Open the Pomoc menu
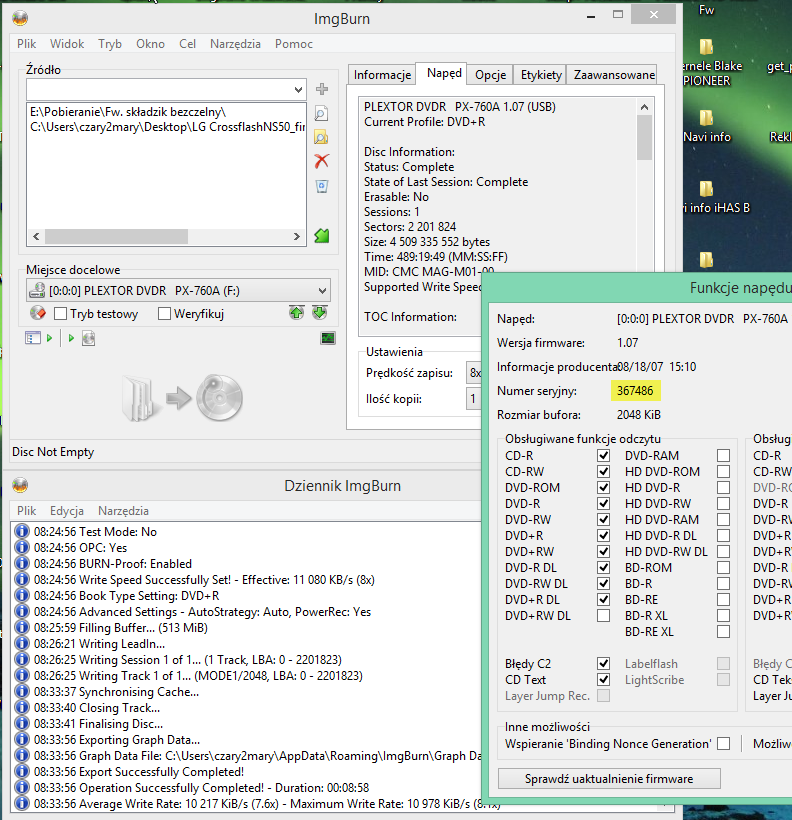This screenshot has width=792, height=820. (294, 44)
